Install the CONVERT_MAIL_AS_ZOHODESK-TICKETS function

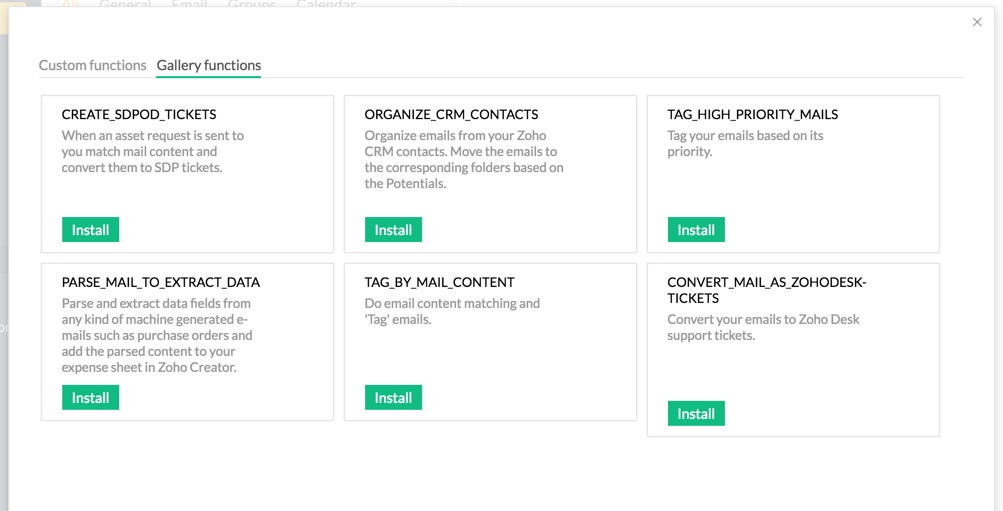coord(696,414)
